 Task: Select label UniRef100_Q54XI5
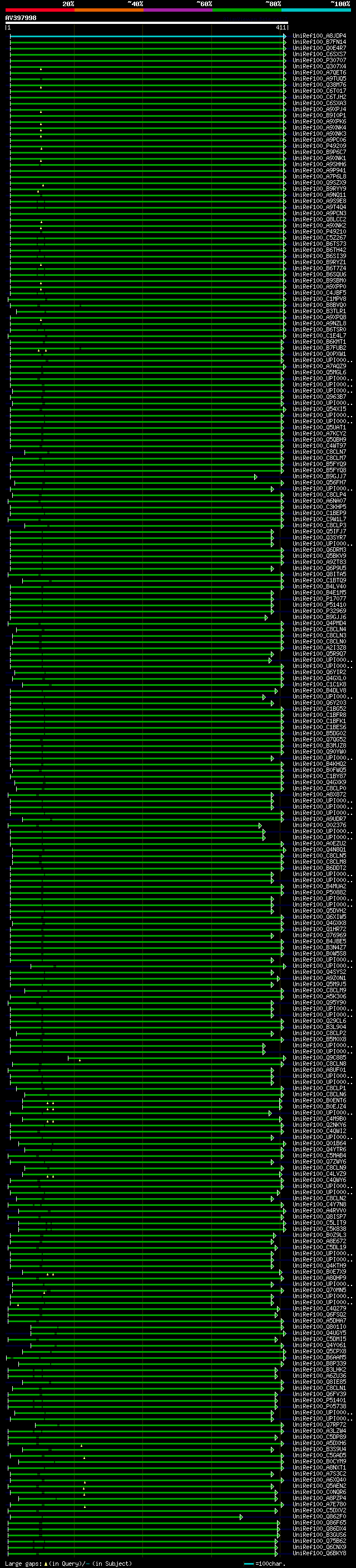point(319,409)
